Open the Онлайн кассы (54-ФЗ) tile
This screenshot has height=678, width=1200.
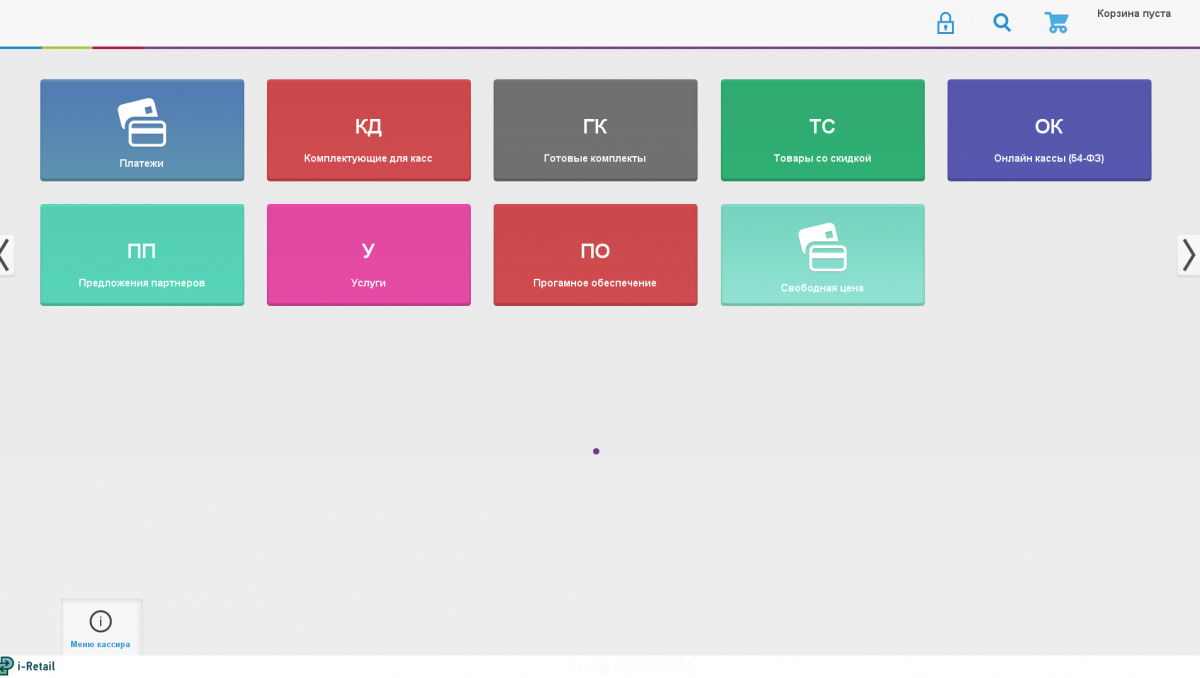tap(1049, 130)
